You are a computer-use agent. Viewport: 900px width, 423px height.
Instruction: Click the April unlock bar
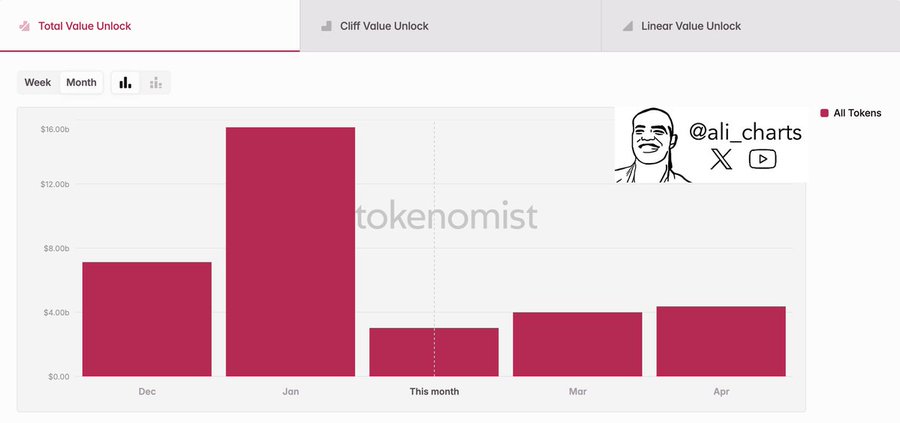[x=721, y=341]
